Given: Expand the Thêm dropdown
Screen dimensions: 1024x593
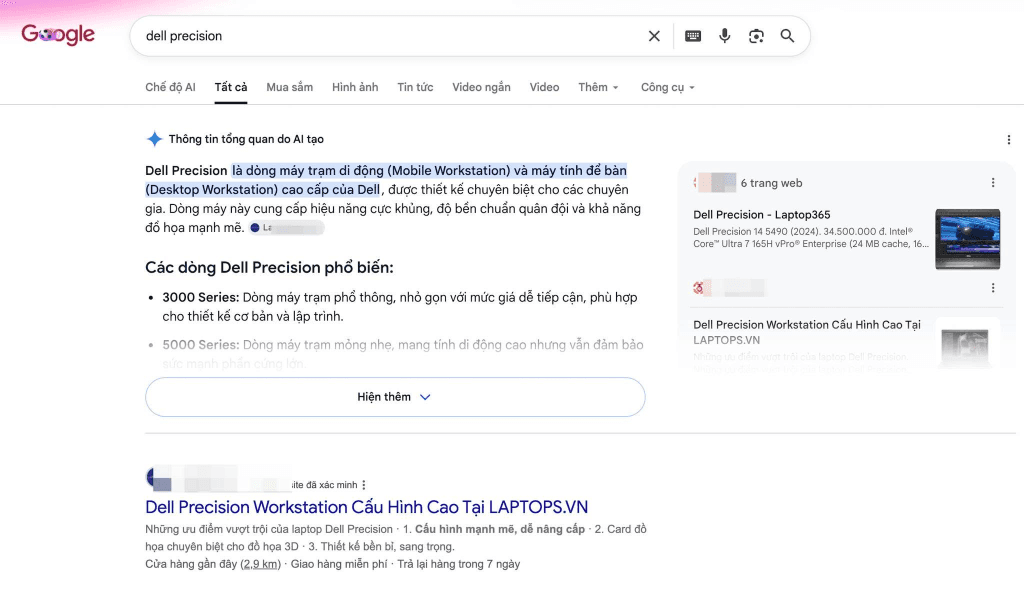Looking at the screenshot, I should tap(598, 87).
